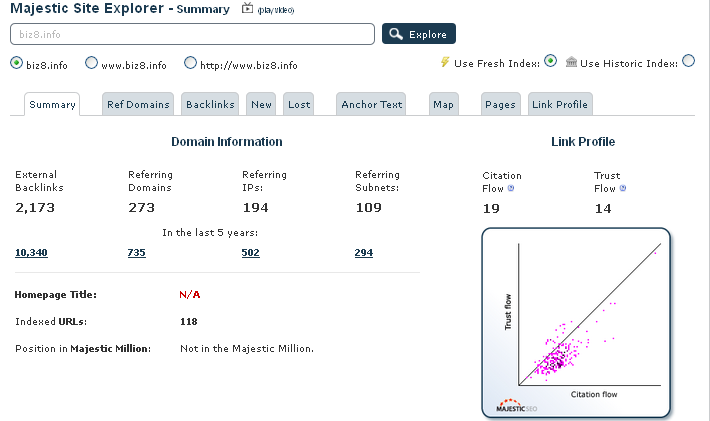Select the biz8.info radio button
The height and width of the screenshot is (421, 710).
(x=16, y=63)
